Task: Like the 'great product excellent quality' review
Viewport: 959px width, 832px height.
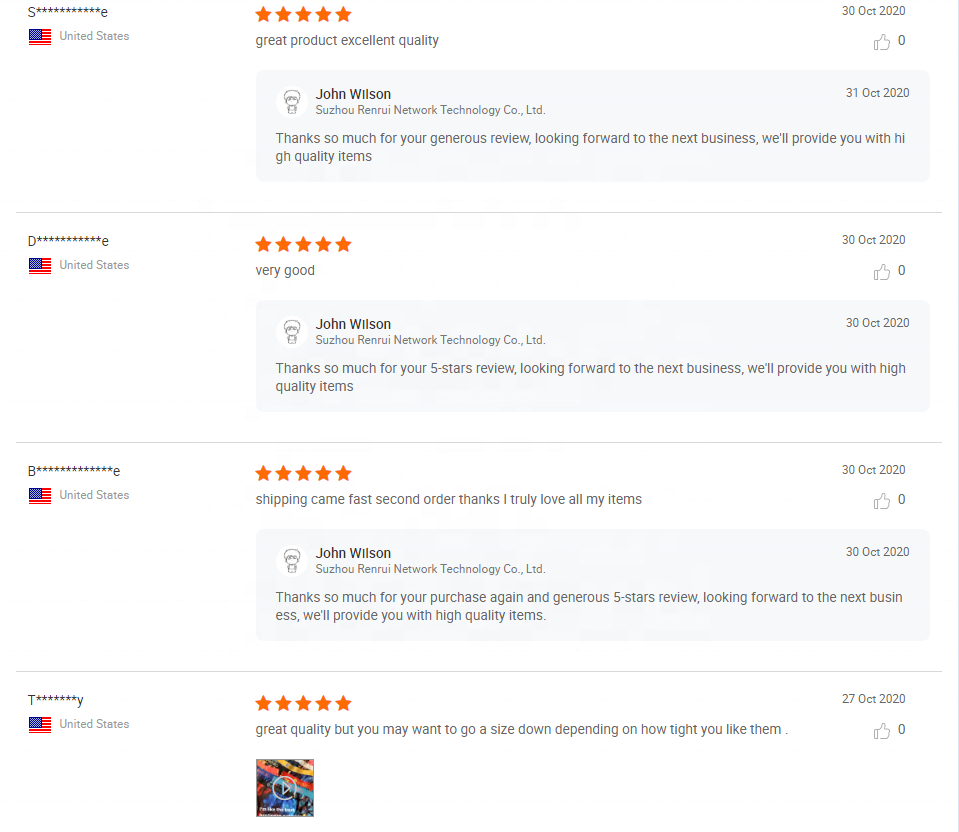Action: click(x=882, y=42)
